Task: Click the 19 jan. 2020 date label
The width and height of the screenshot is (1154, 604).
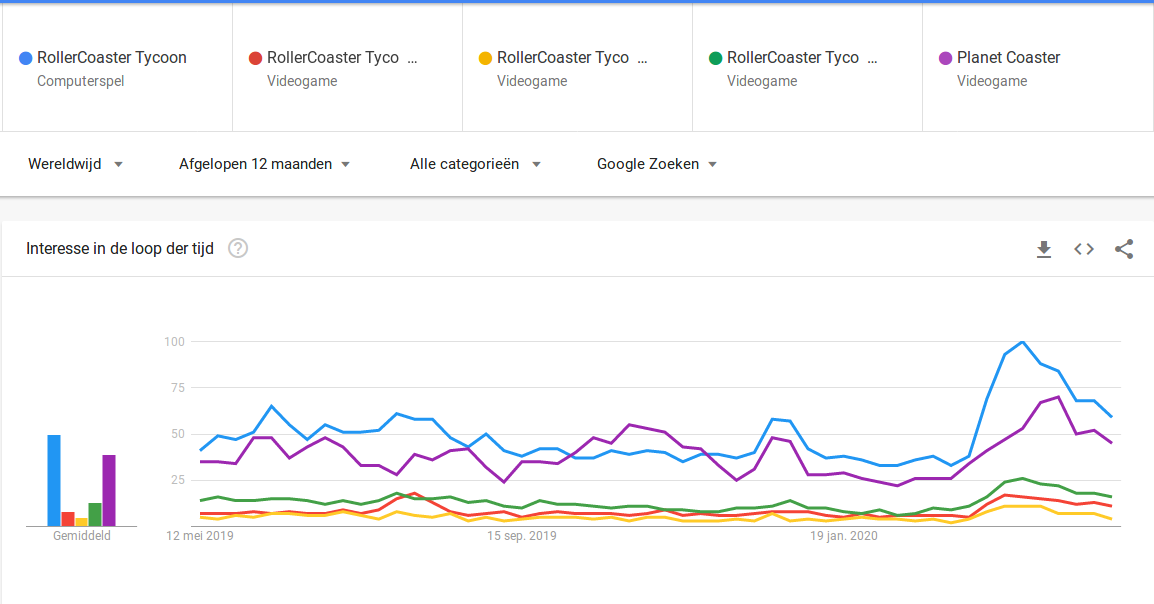Action: coord(844,536)
